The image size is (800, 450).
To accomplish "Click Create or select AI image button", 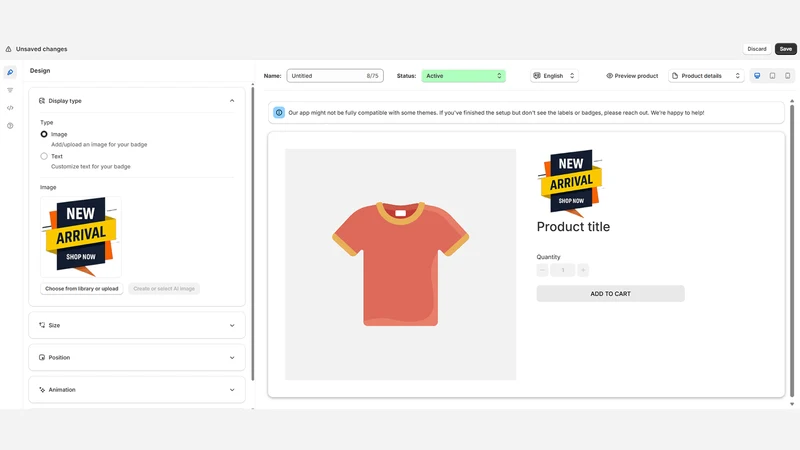I will click(x=164, y=288).
